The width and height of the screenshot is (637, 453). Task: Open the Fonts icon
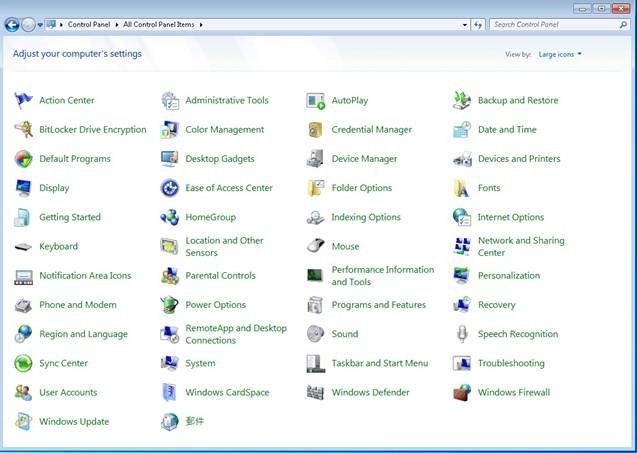(x=462, y=188)
